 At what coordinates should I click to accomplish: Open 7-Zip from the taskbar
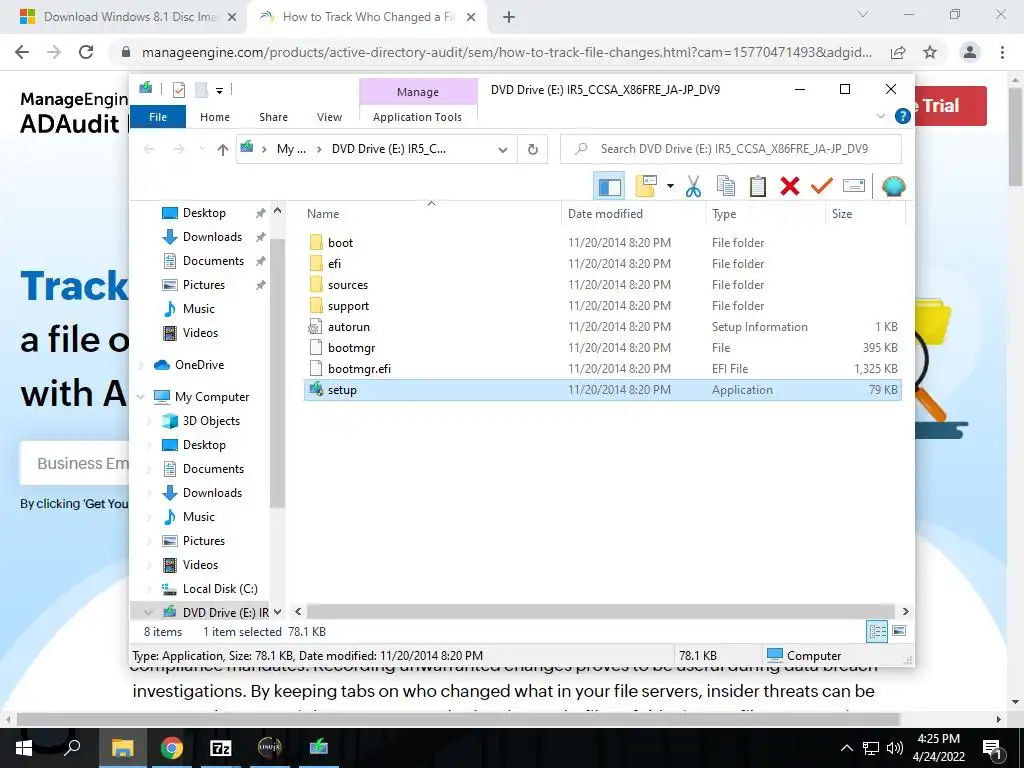[221, 748]
